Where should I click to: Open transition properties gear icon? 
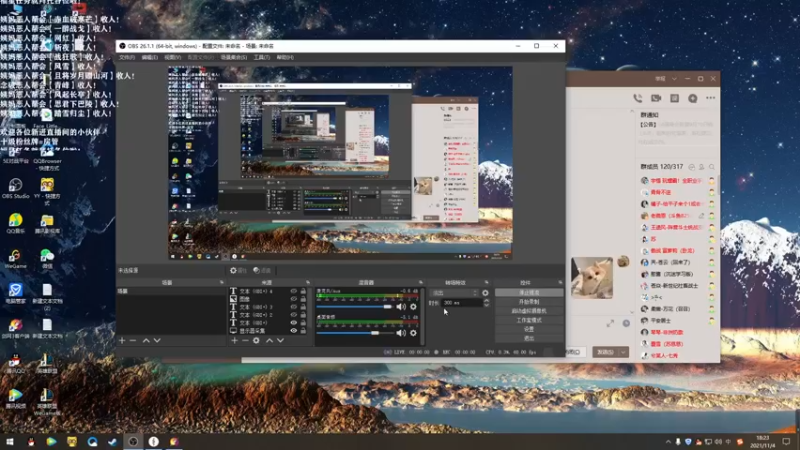tap(485, 293)
